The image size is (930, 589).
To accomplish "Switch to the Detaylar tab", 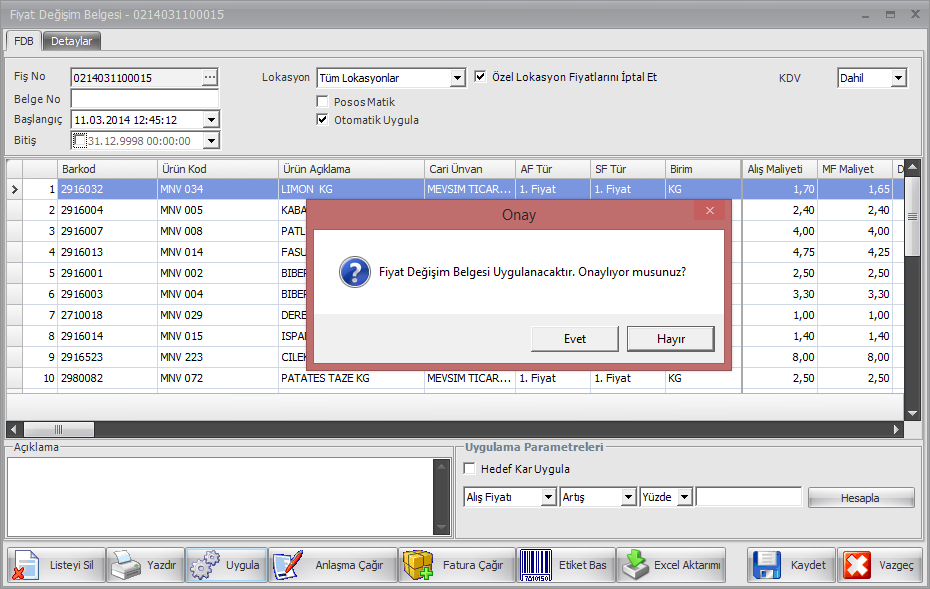I will point(72,41).
